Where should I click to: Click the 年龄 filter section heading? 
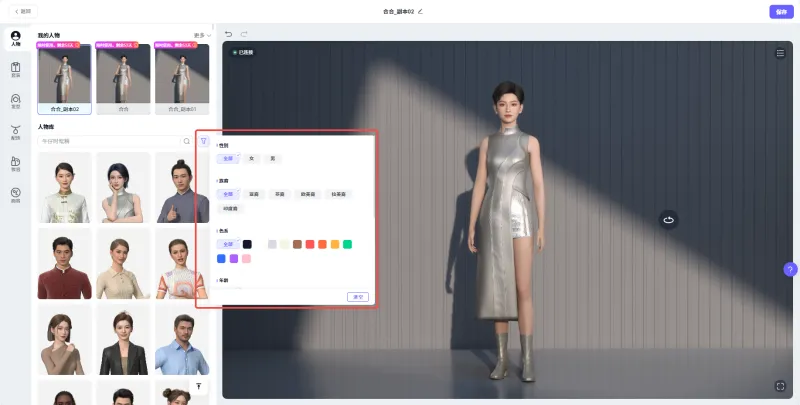[223, 281]
